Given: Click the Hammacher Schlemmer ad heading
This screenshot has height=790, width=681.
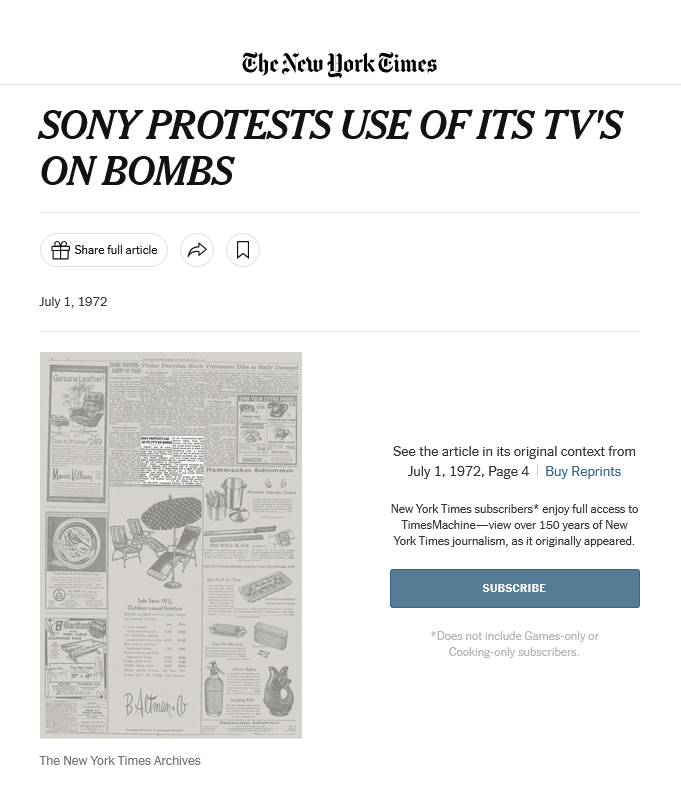Looking at the screenshot, I should [x=249, y=470].
